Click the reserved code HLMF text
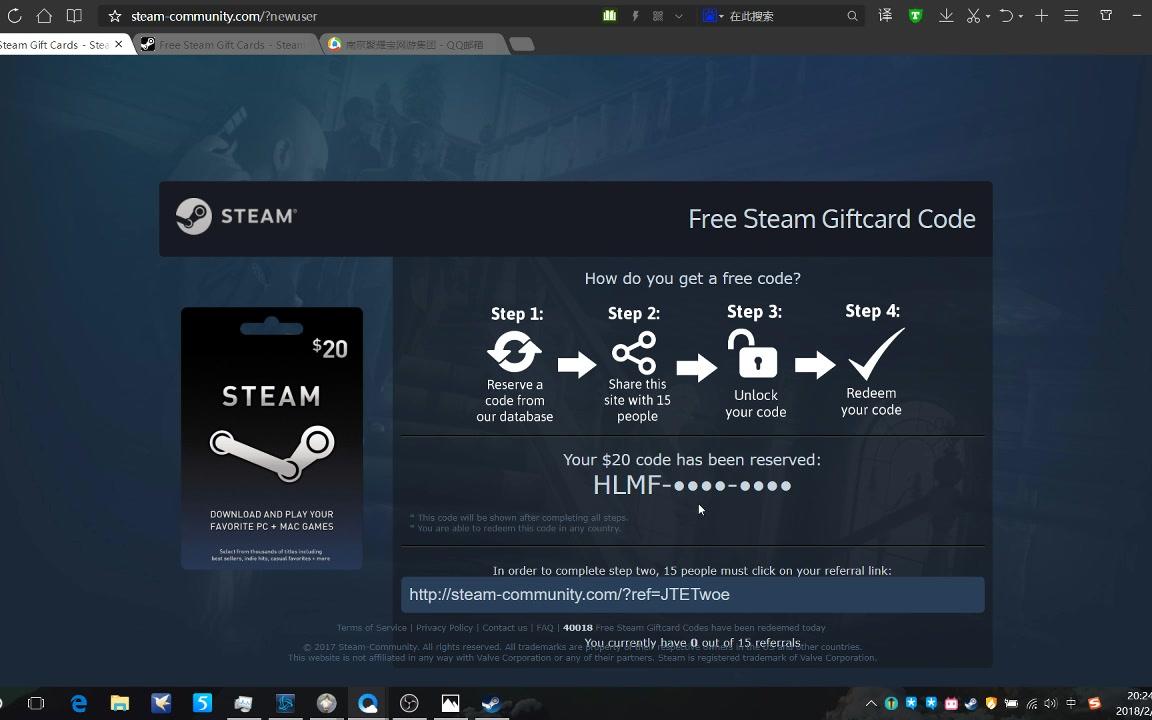 click(692, 486)
